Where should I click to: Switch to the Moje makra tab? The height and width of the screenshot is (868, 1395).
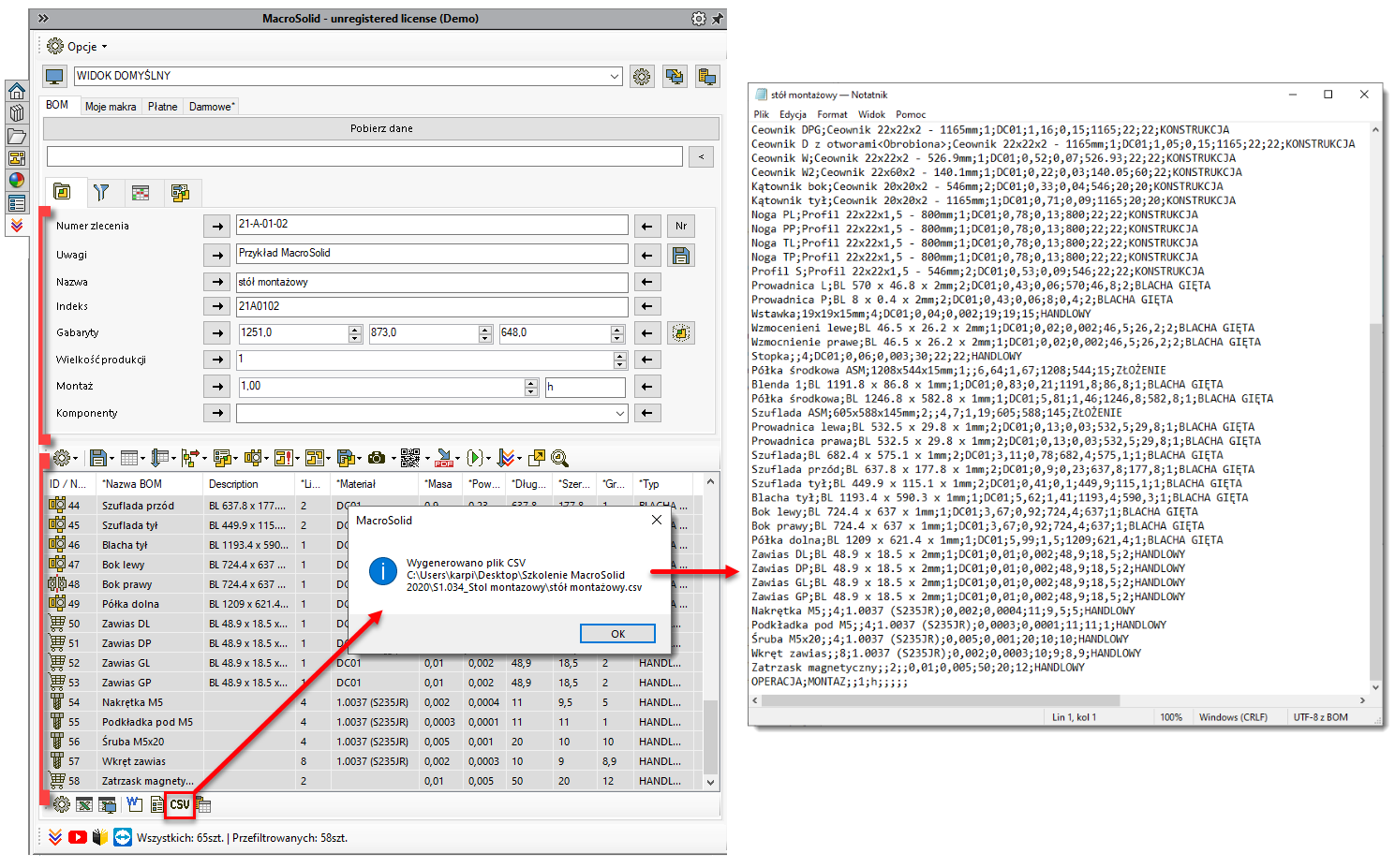111,107
